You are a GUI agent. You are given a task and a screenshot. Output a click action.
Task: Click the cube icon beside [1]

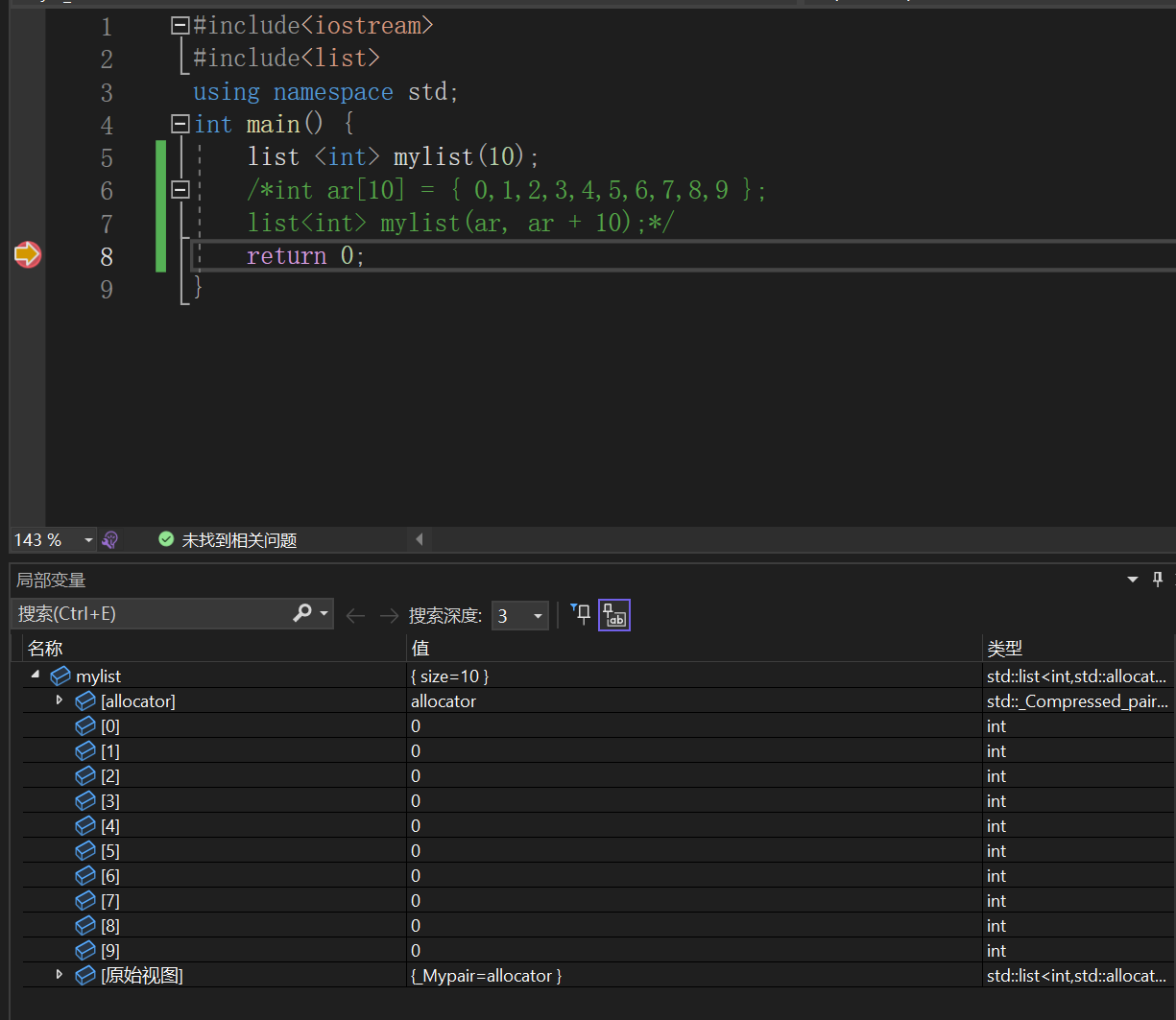[85, 751]
